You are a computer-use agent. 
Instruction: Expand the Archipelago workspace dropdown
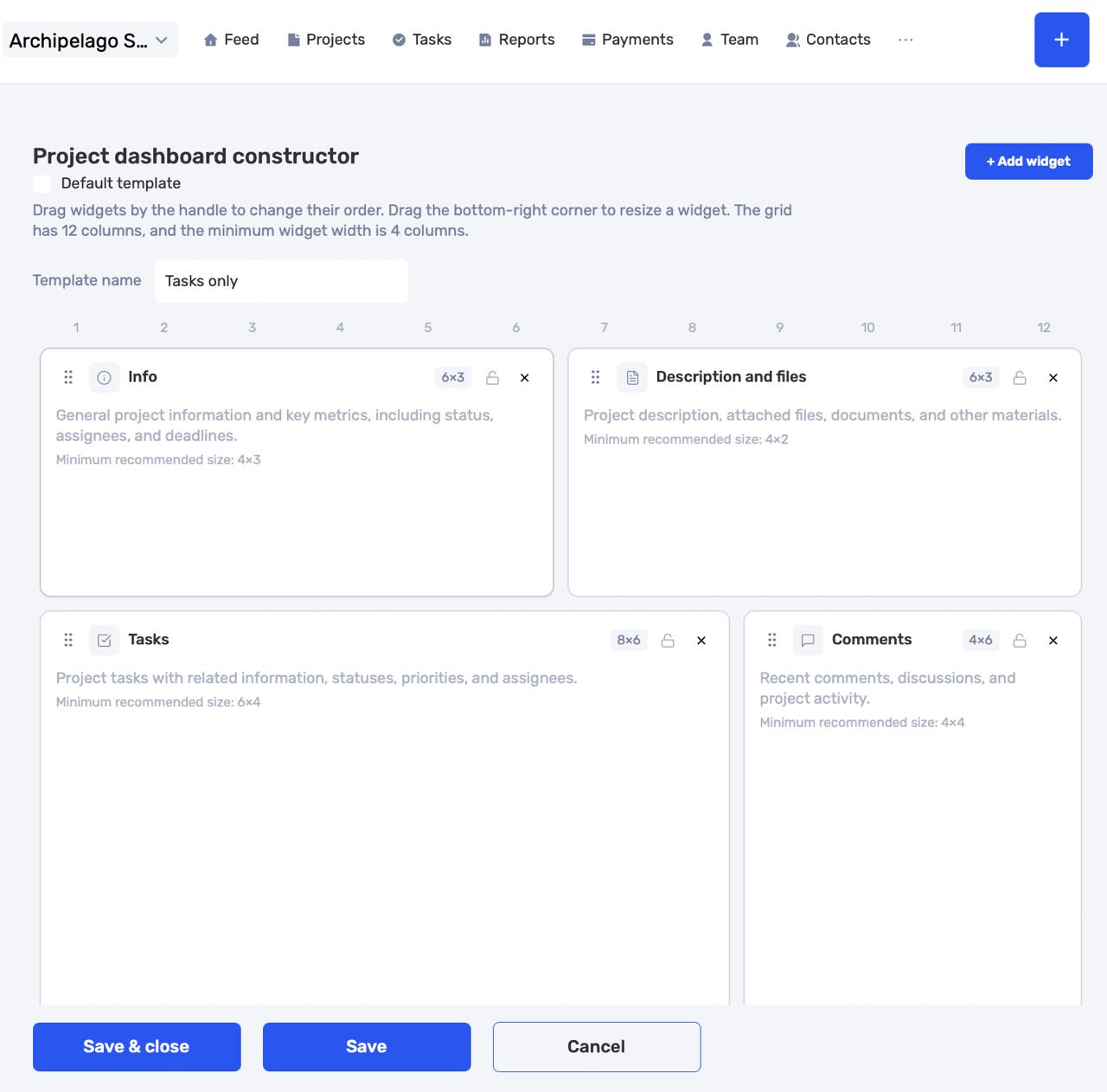(91, 40)
